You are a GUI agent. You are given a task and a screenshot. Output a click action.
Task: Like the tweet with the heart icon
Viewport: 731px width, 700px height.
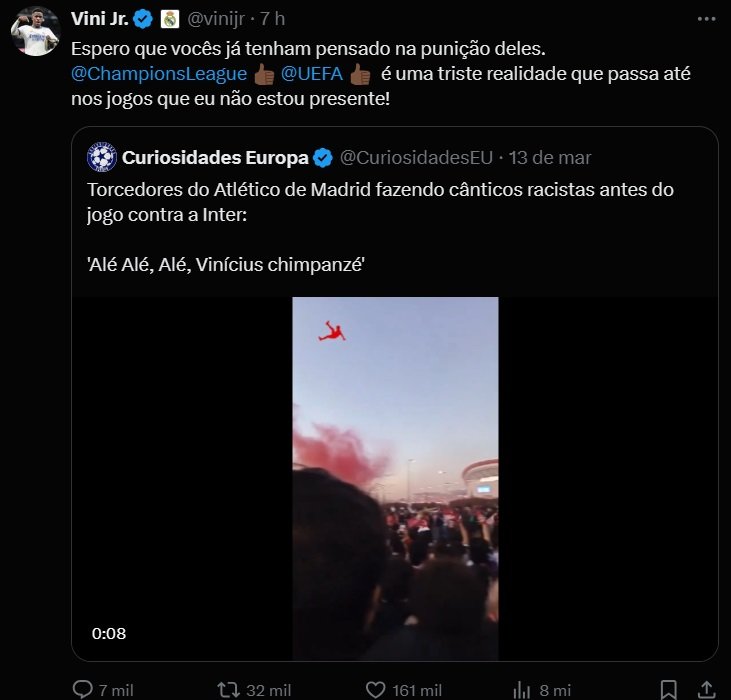tap(376, 689)
